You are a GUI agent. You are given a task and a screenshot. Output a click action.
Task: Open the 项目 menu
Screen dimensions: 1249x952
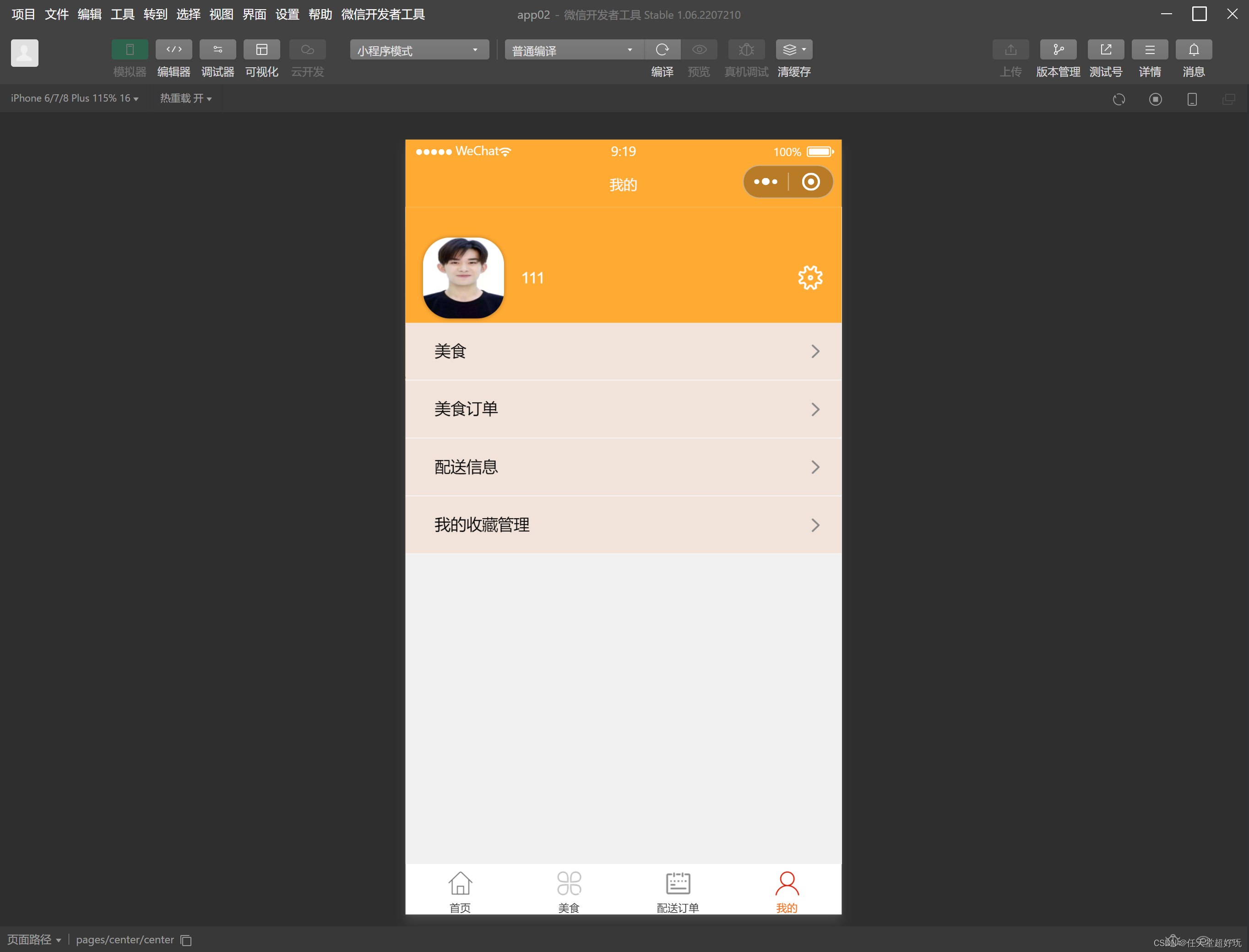(23, 14)
